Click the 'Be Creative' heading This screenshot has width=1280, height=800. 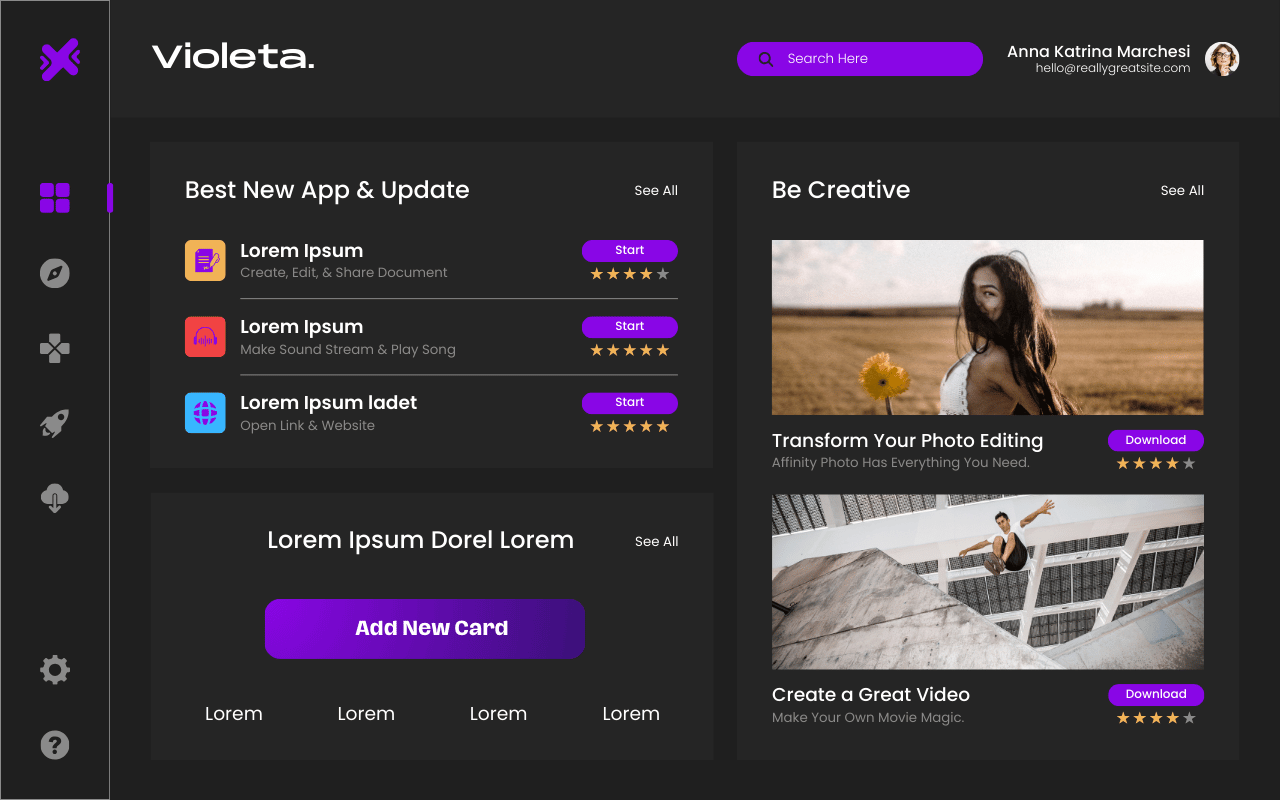[x=841, y=190]
